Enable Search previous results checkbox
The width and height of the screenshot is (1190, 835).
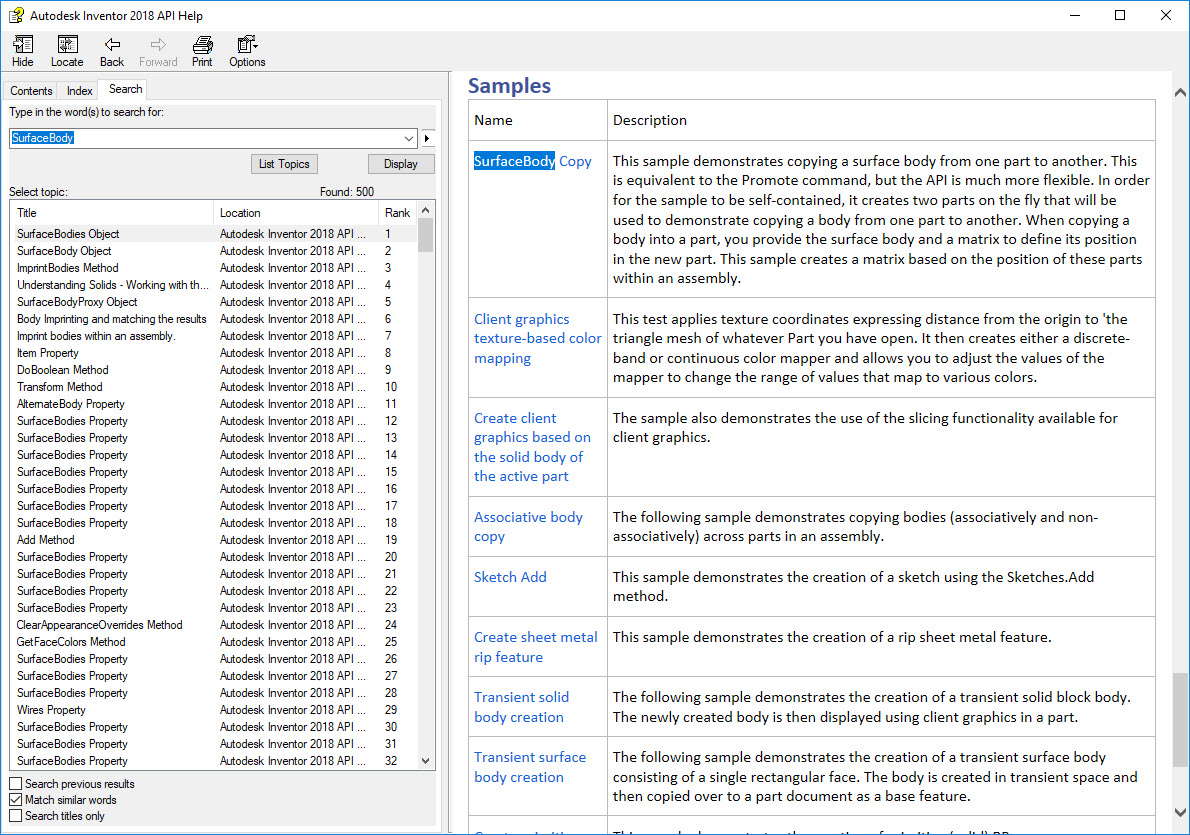coord(16,784)
